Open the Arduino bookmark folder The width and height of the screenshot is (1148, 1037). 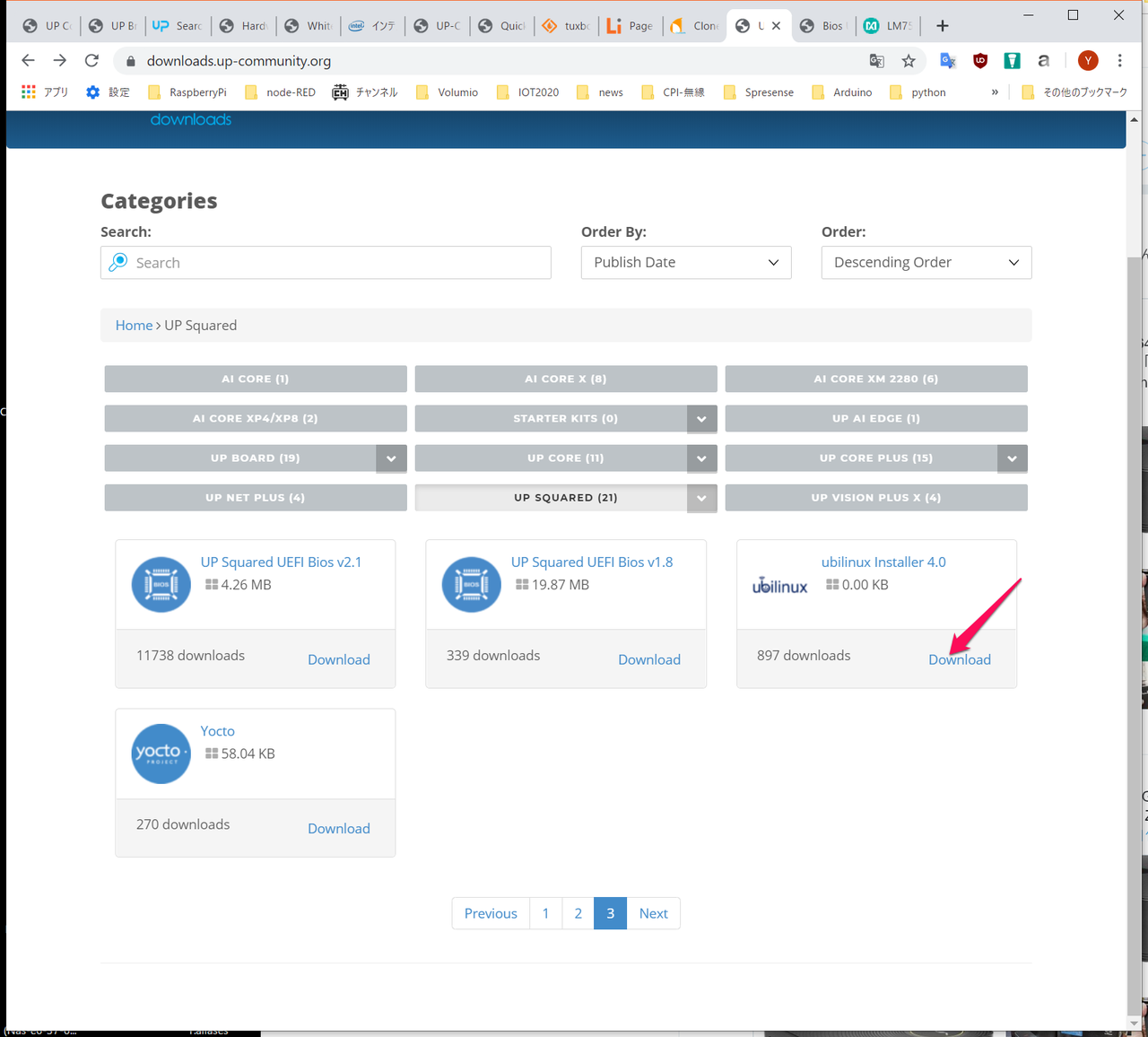point(841,91)
